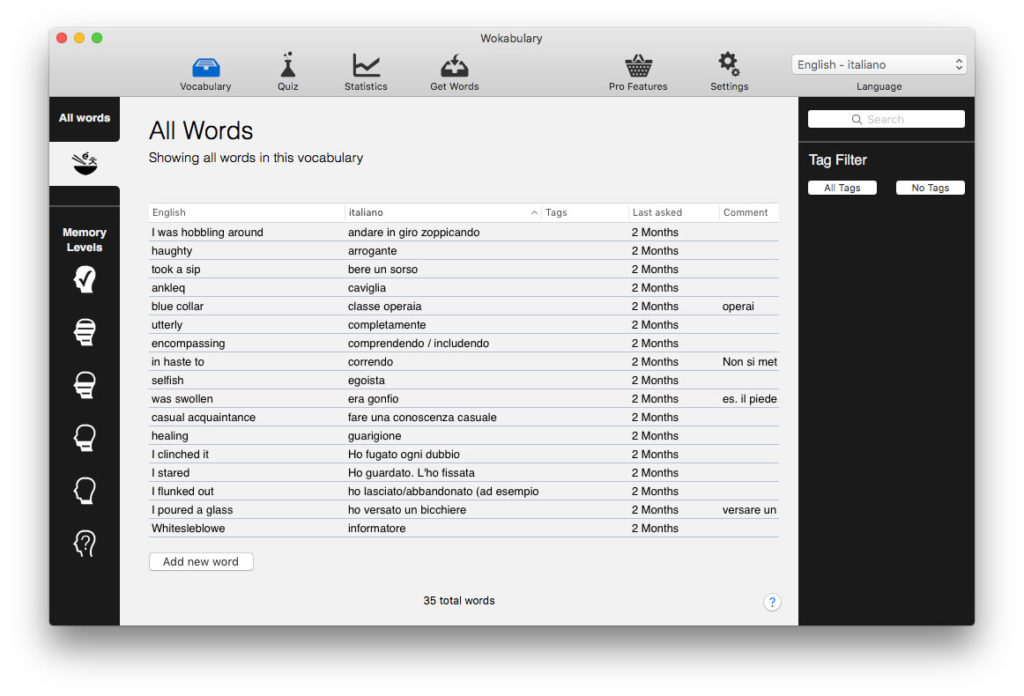Viewport: 1024px width, 696px height.
Task: Click translation 'caviglia'
Action: 367,288
